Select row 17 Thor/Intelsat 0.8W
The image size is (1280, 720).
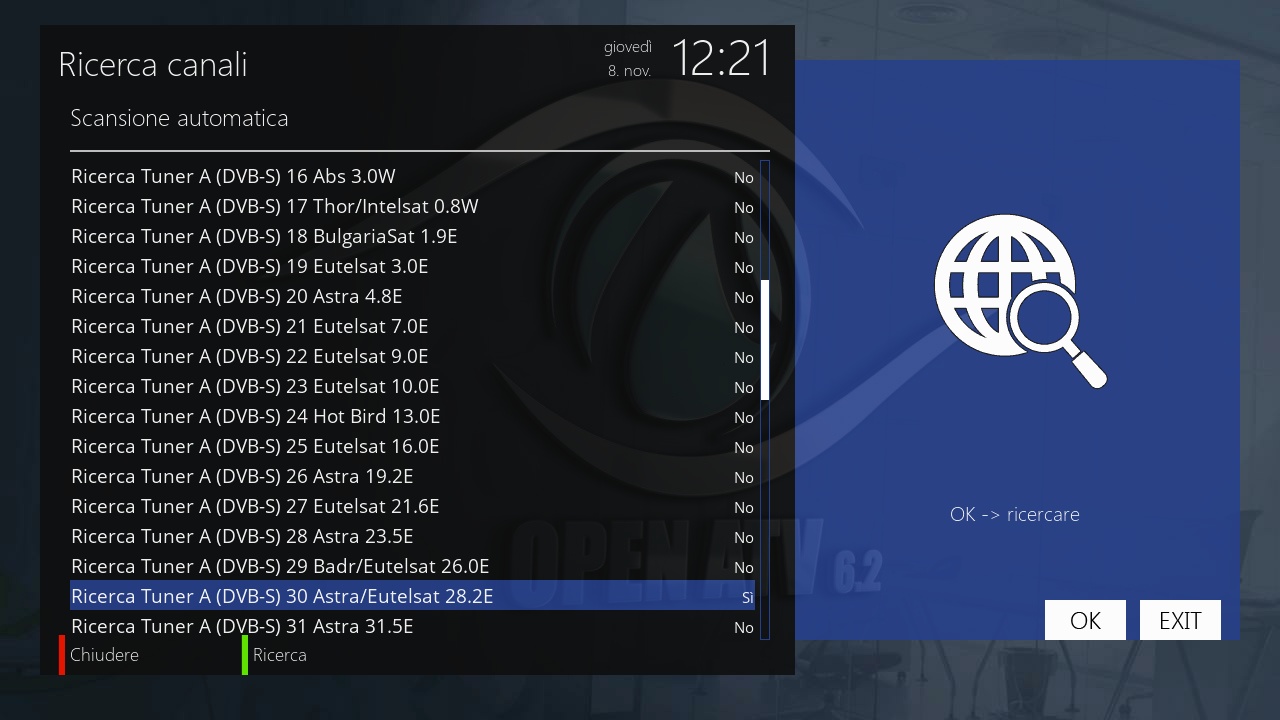(412, 206)
